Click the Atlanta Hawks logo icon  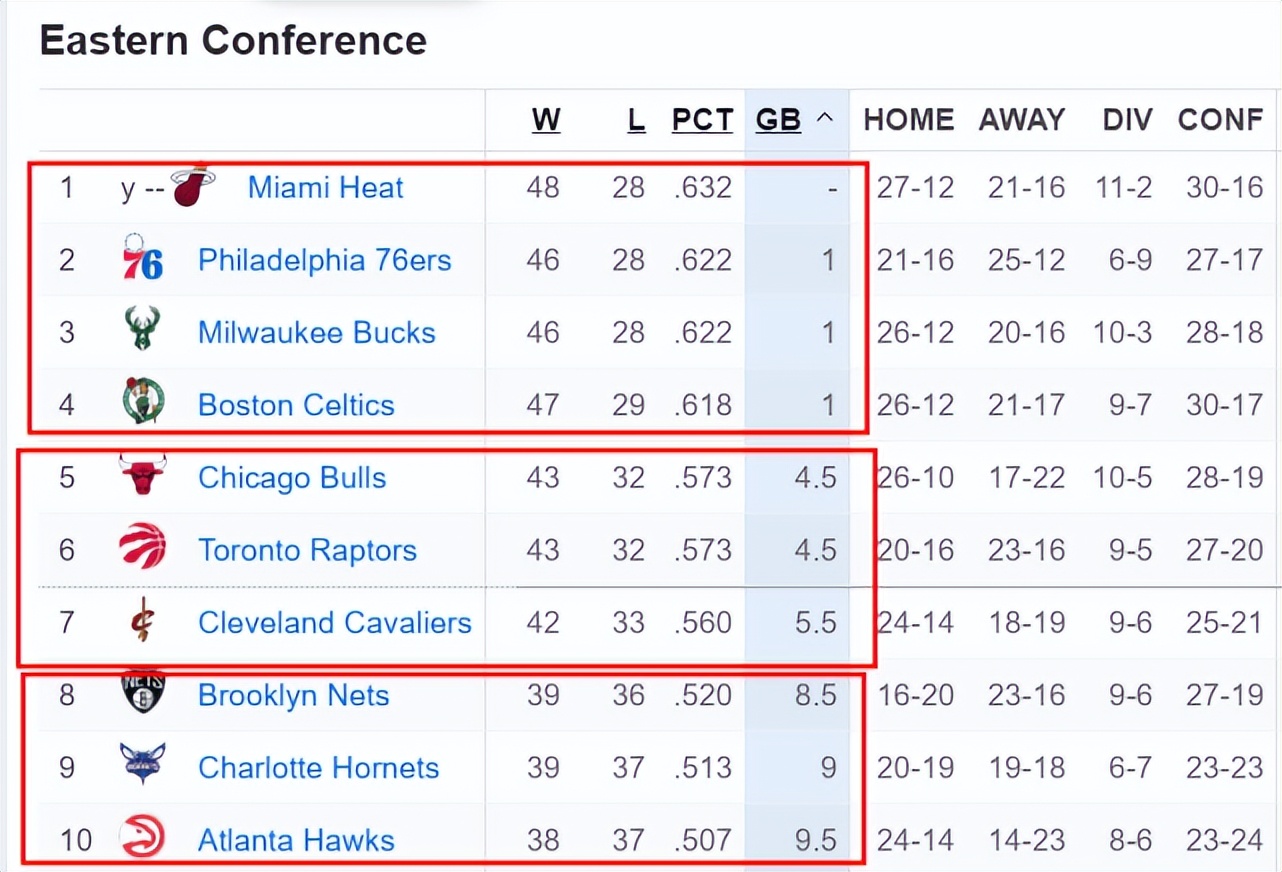(x=142, y=838)
